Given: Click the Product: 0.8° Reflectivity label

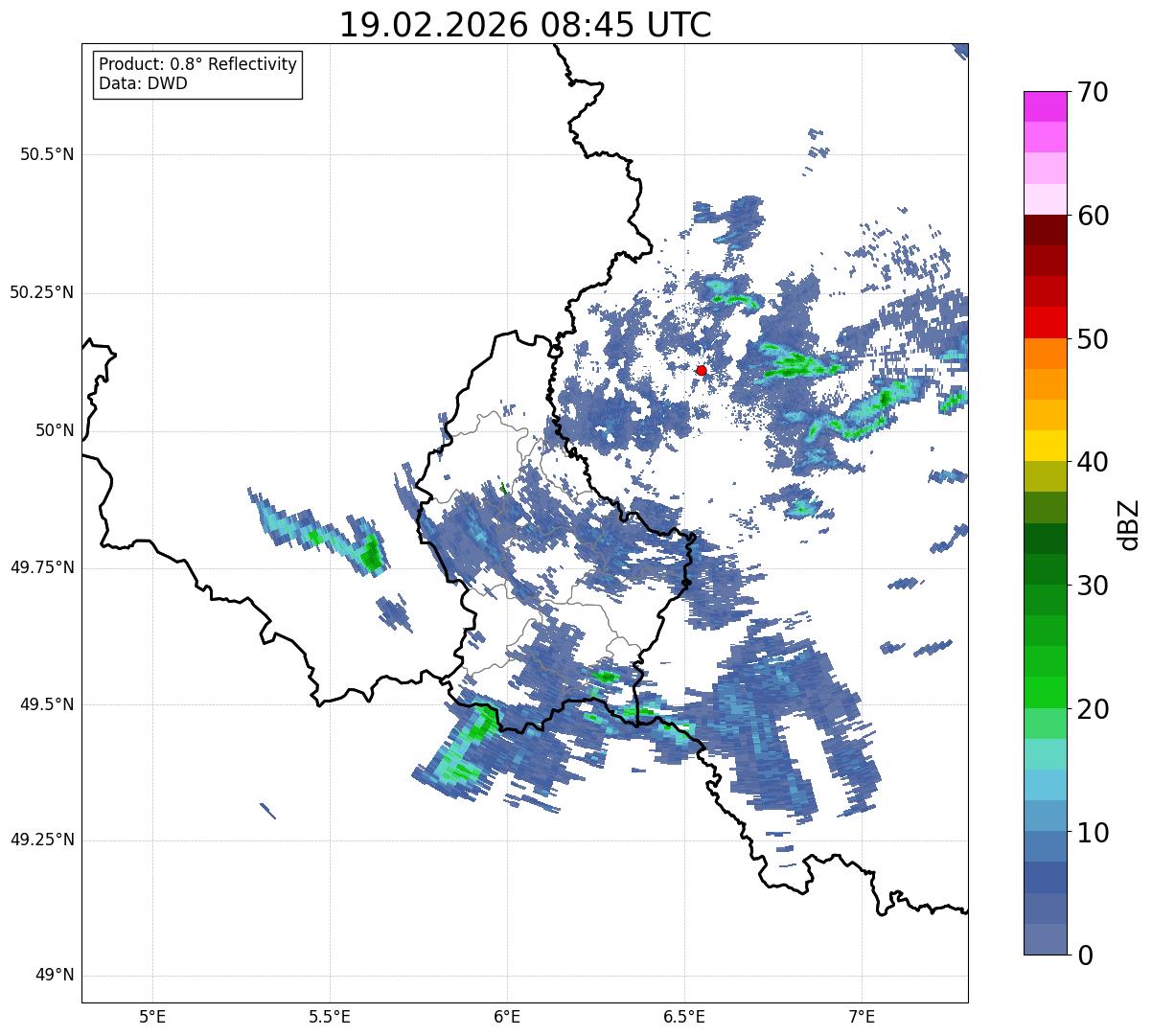Looking at the screenshot, I should tap(198, 64).
